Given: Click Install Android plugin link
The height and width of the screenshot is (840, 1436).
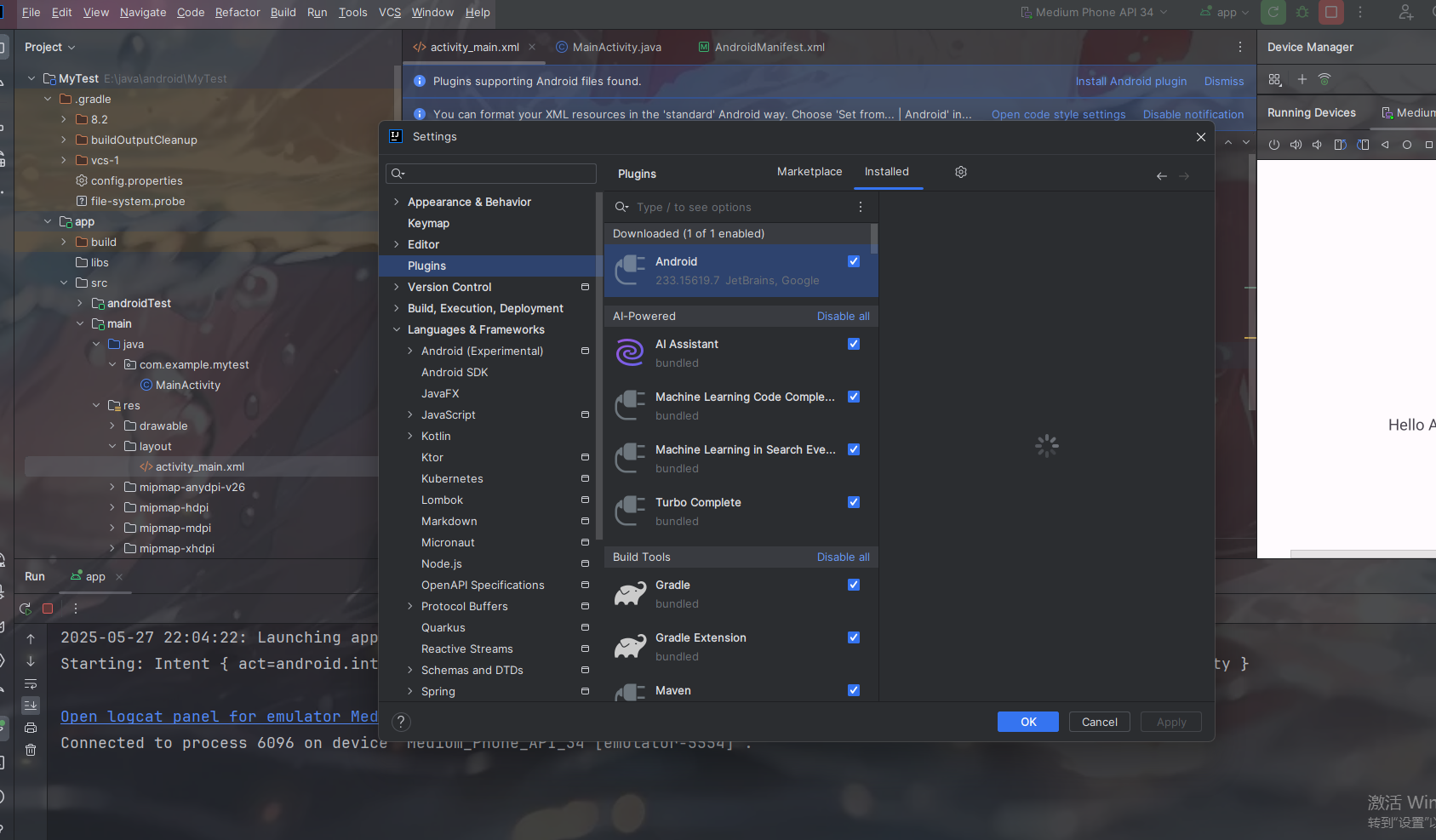Looking at the screenshot, I should [1131, 81].
